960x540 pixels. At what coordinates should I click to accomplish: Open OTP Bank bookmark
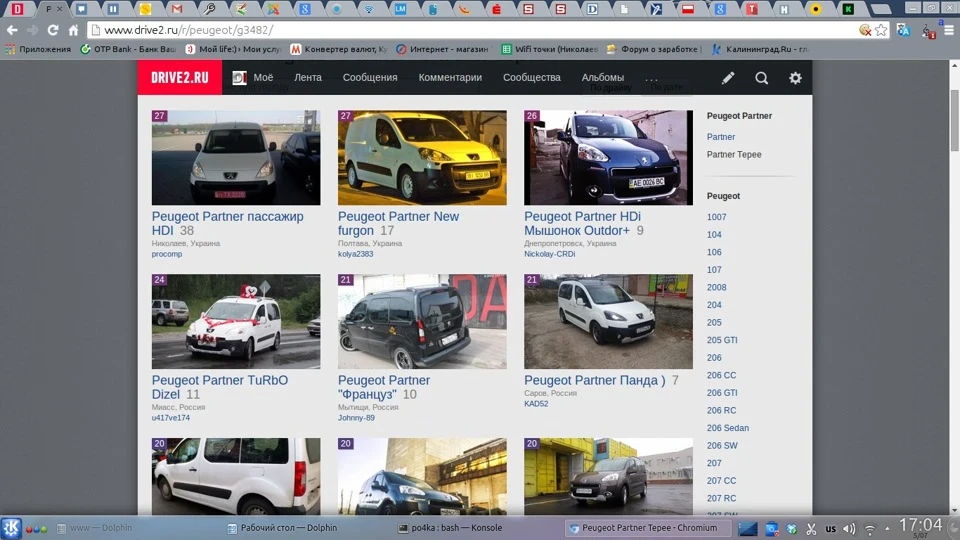[128, 49]
